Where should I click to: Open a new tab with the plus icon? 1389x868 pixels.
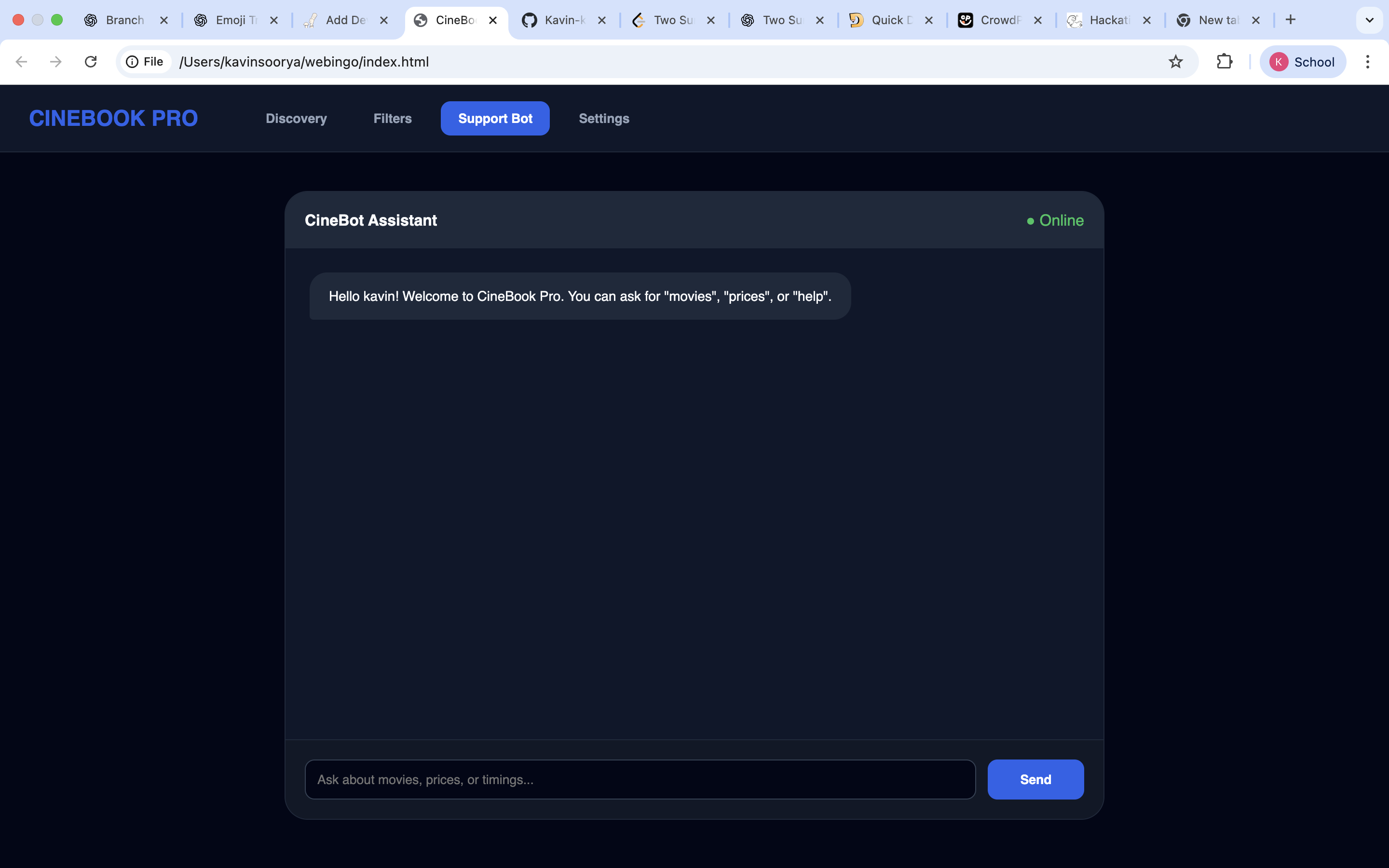pos(1290,20)
